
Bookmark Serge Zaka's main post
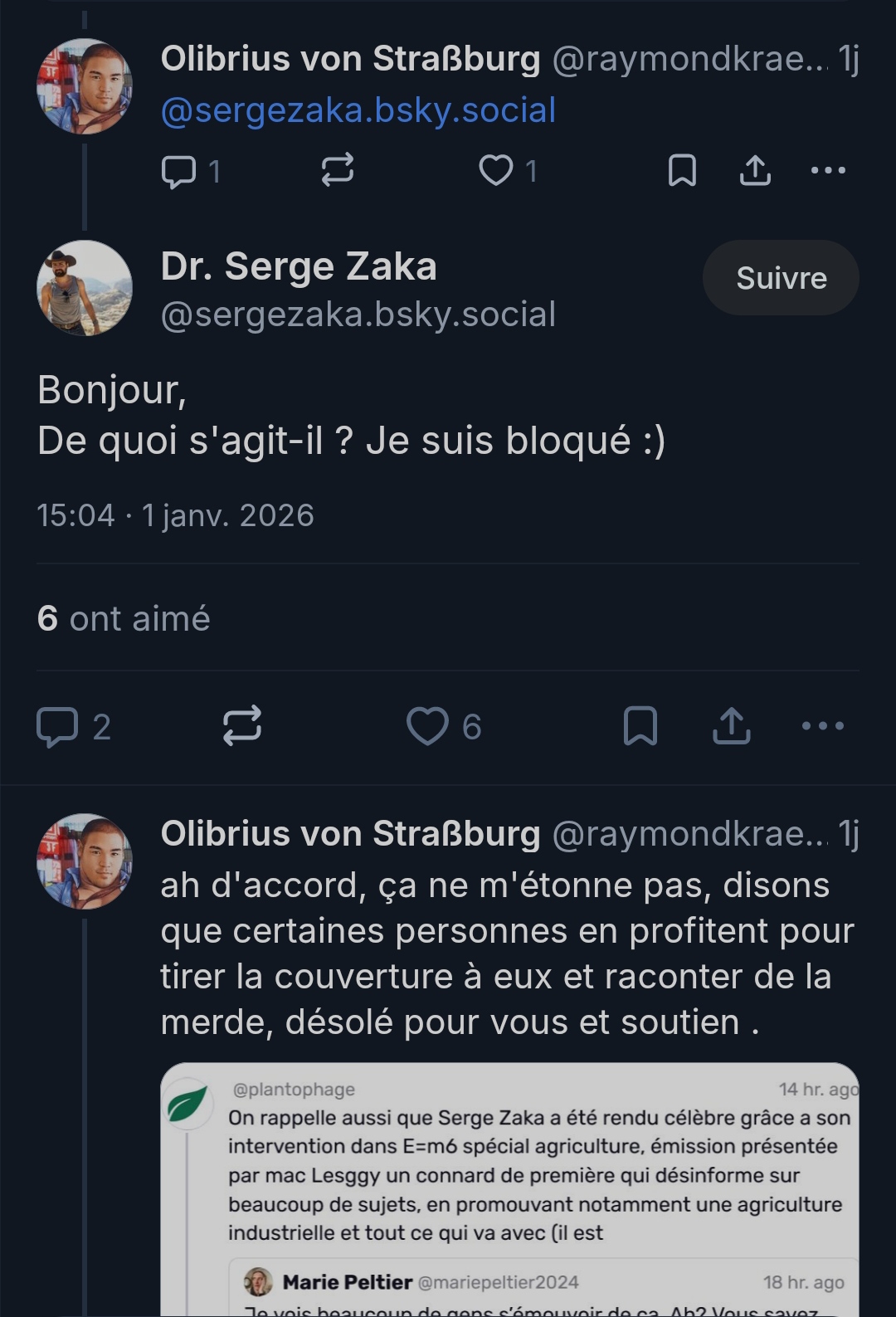640,726
